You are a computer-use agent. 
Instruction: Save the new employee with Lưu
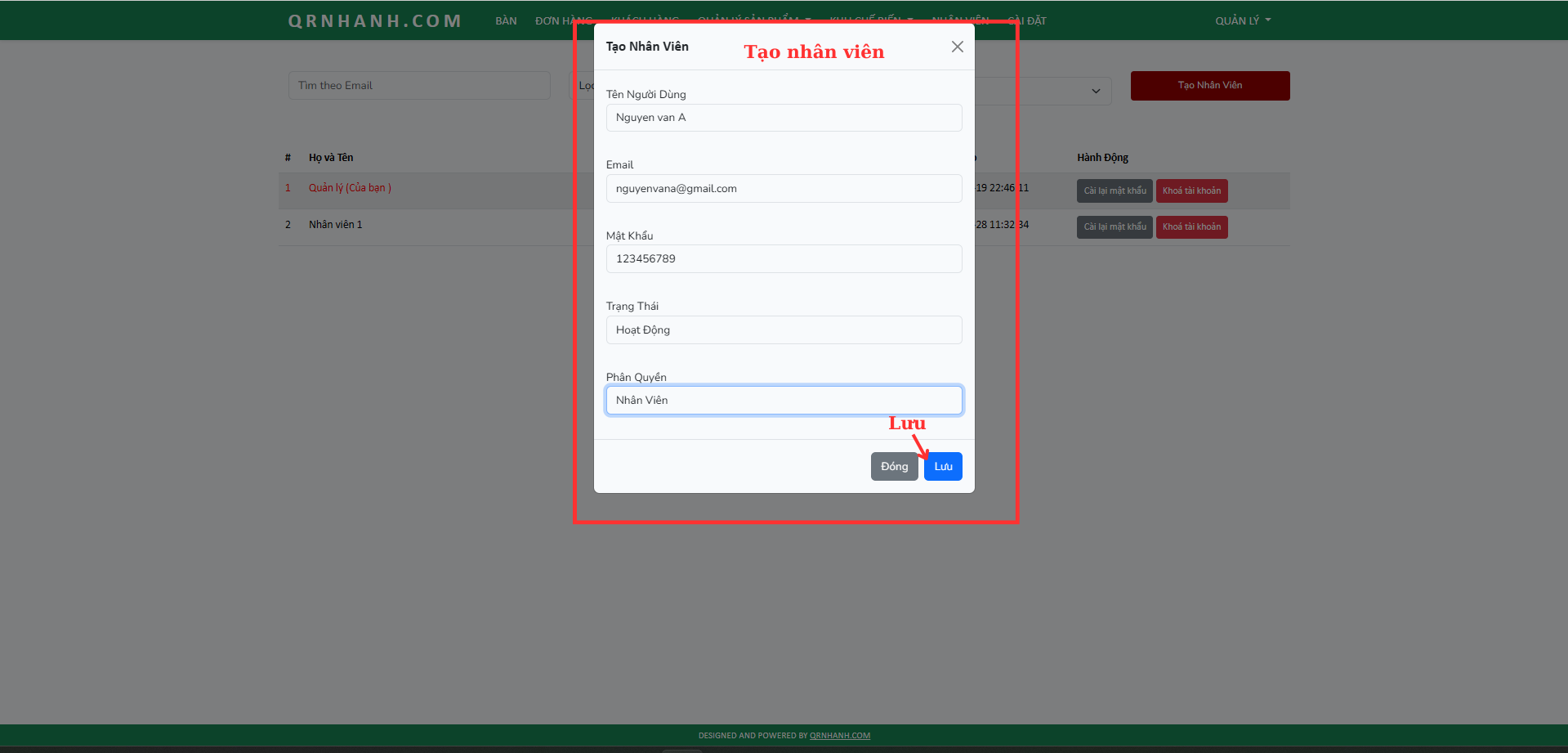click(943, 466)
